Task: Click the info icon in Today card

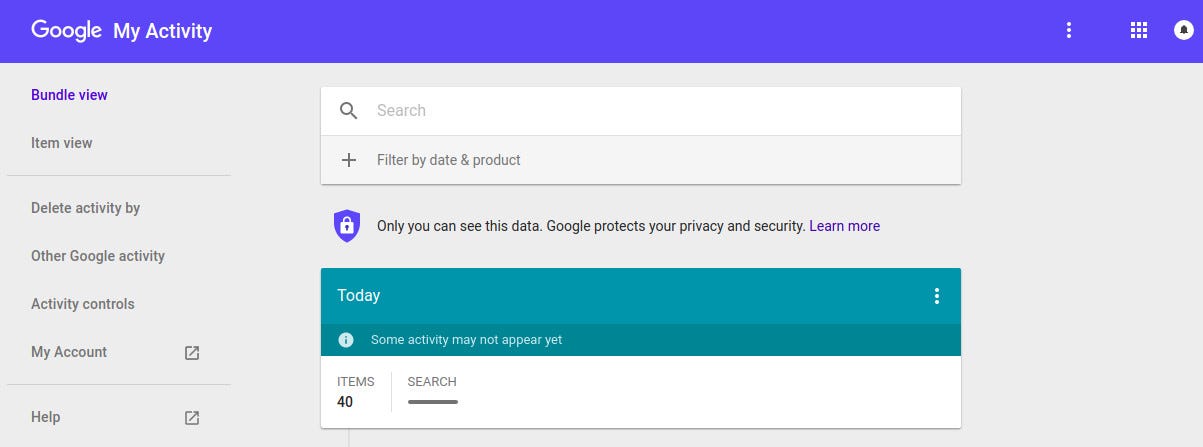Action: coord(346,340)
